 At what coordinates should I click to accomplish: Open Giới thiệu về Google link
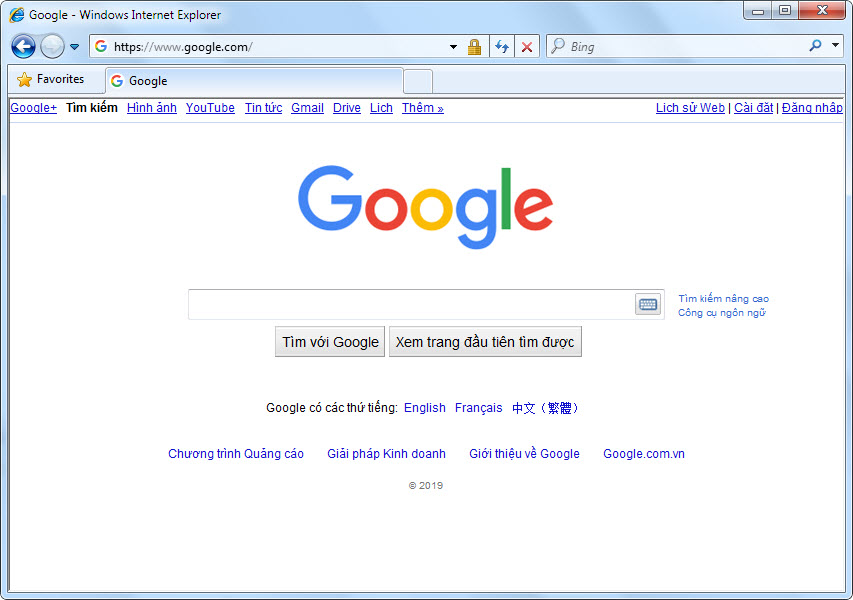click(x=524, y=454)
